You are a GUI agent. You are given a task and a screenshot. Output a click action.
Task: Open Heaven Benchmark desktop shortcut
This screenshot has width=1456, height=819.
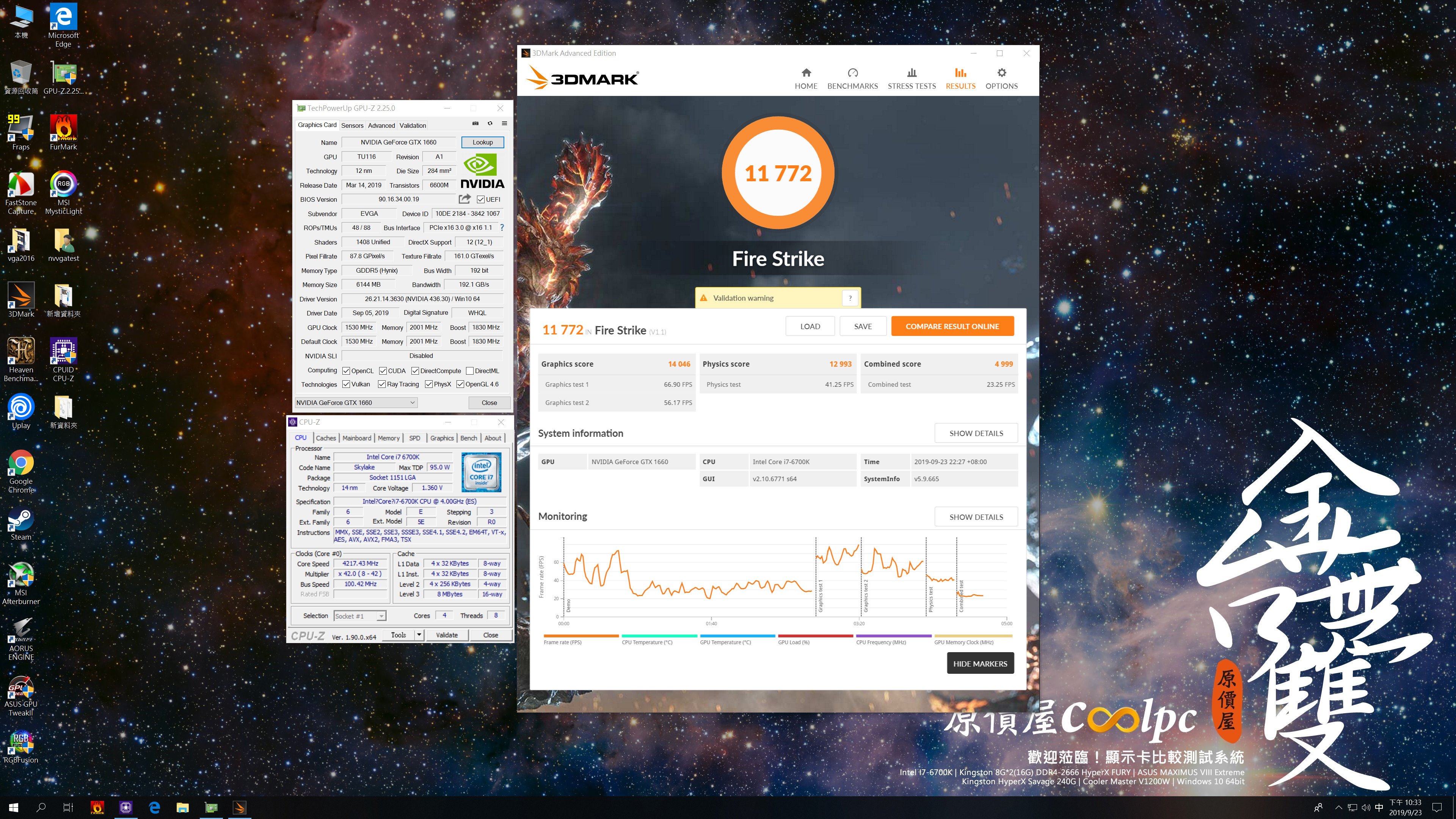pyautogui.click(x=21, y=359)
